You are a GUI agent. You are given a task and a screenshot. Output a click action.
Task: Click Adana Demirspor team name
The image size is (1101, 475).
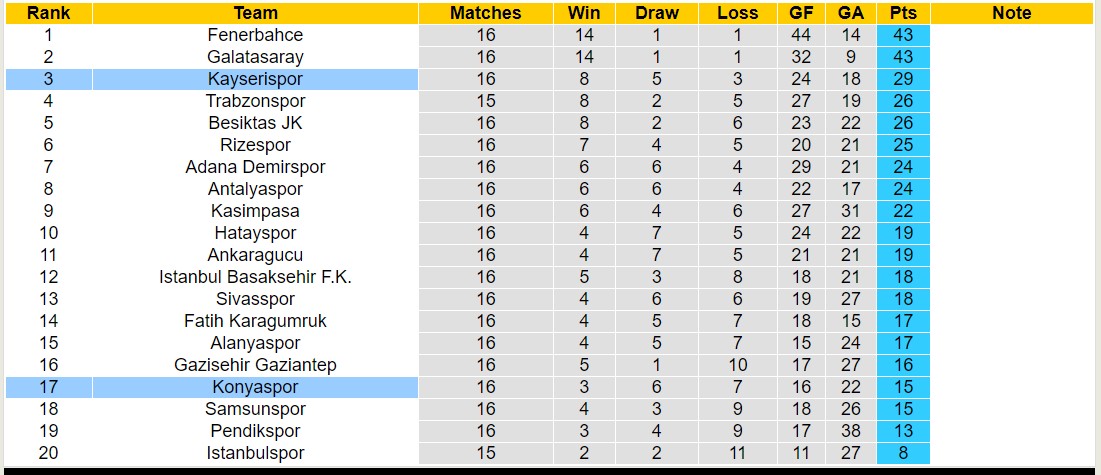point(255,167)
